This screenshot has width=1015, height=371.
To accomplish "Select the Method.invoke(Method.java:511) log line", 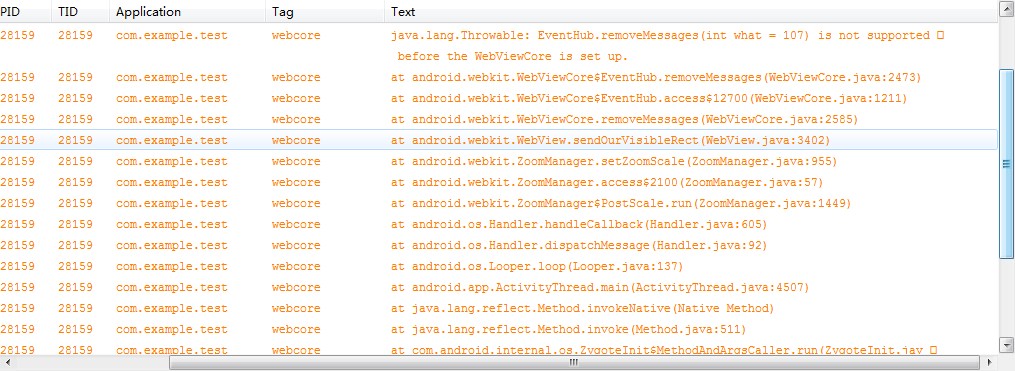I will (x=498, y=329).
